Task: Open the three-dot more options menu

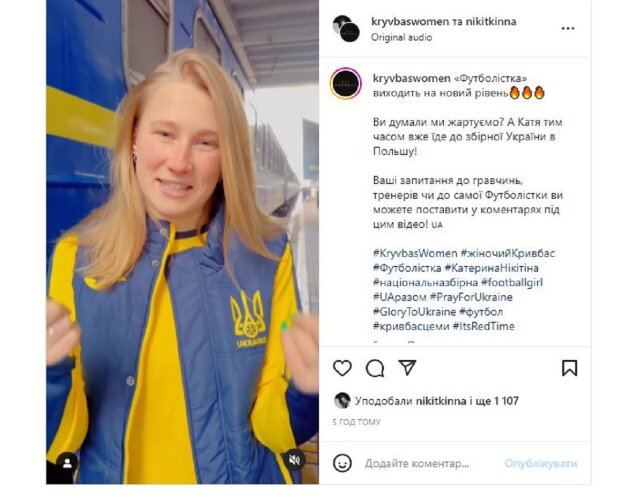Action: point(568,28)
